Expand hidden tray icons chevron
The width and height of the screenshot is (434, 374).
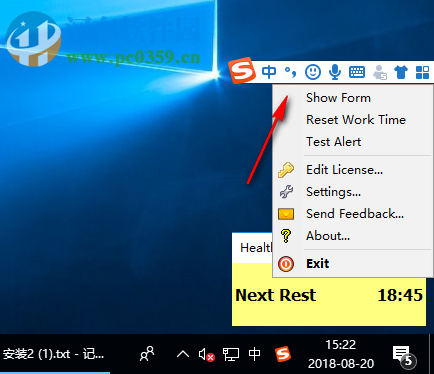pyautogui.click(x=183, y=354)
